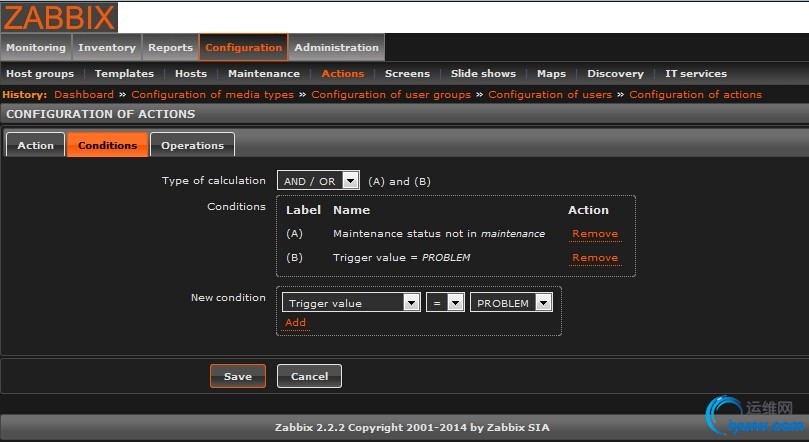This screenshot has width=809, height=442.
Task: Open Dashboard history link
Action: coord(84,95)
